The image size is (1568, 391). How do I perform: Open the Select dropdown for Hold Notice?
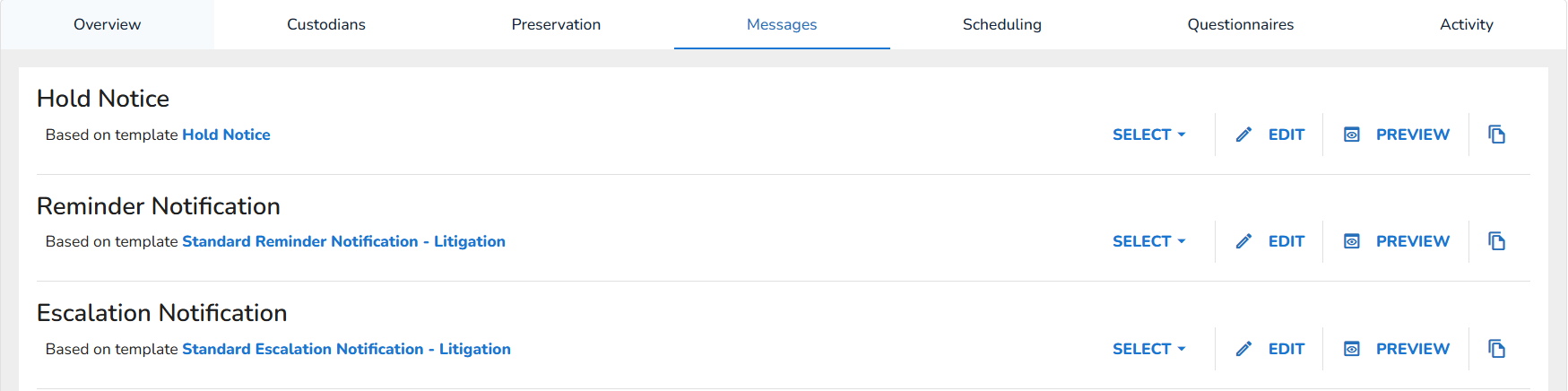click(x=1148, y=135)
